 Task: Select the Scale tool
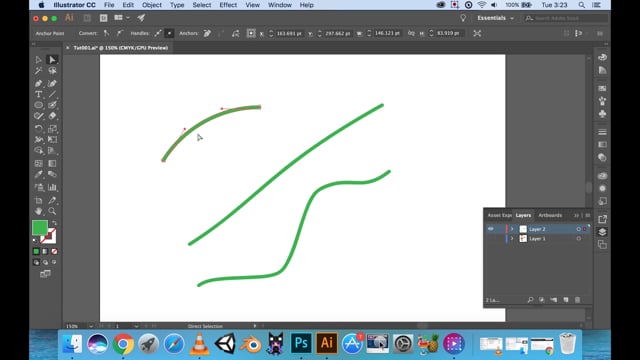[x=52, y=129]
